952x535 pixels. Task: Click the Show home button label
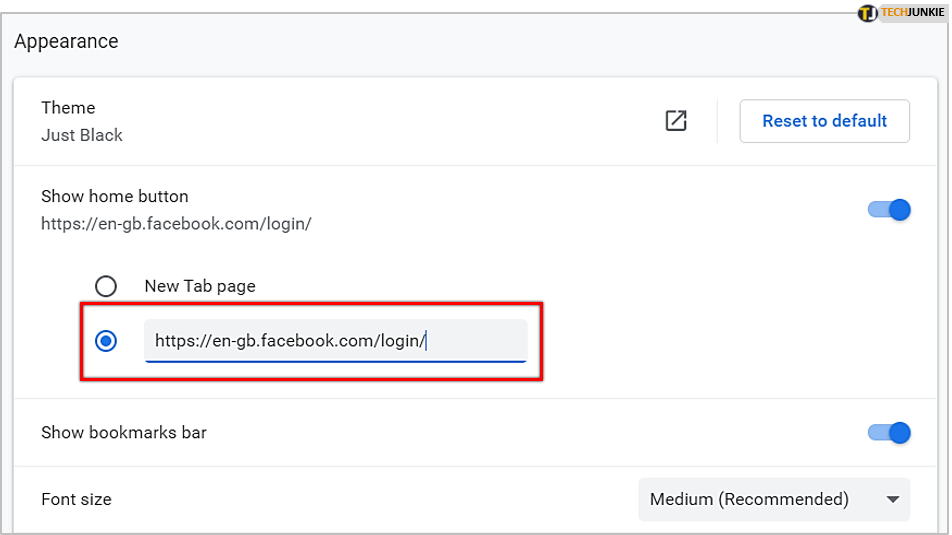coord(115,196)
